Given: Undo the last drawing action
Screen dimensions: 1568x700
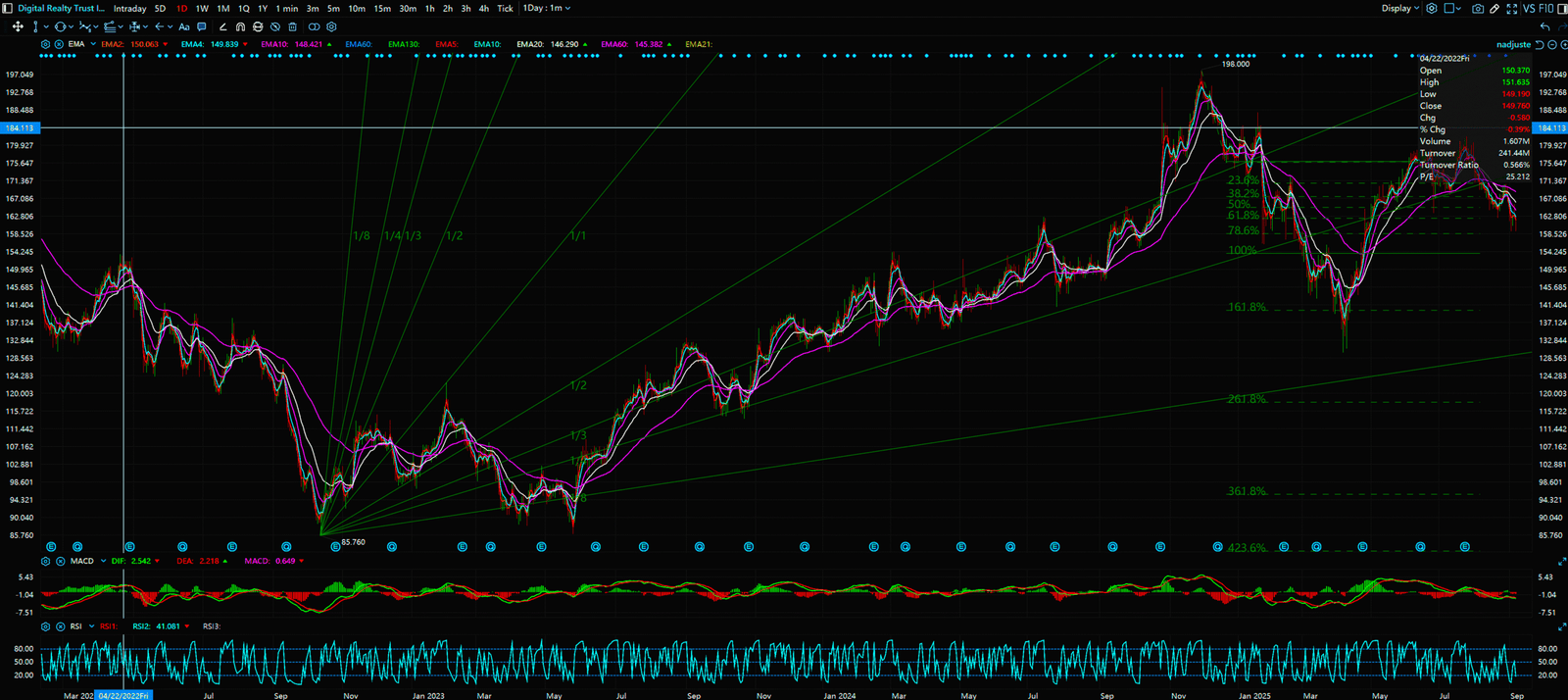Looking at the screenshot, I should click(1545, 27).
